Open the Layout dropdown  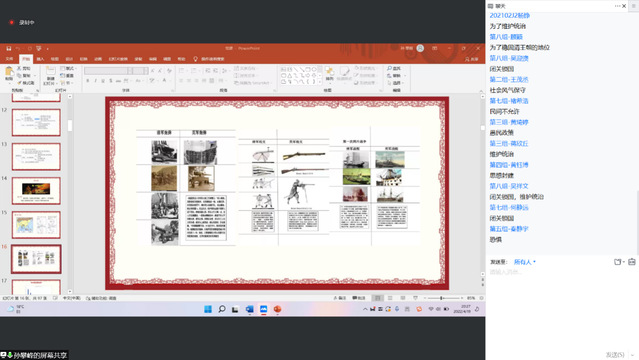(x=68, y=68)
